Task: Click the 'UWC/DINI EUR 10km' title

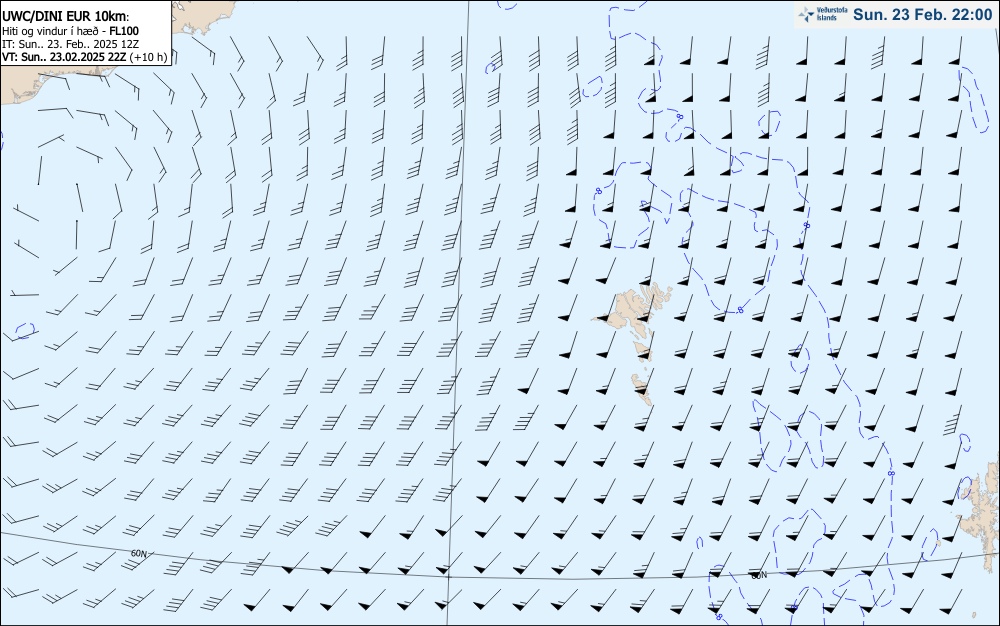Action: coord(65,17)
